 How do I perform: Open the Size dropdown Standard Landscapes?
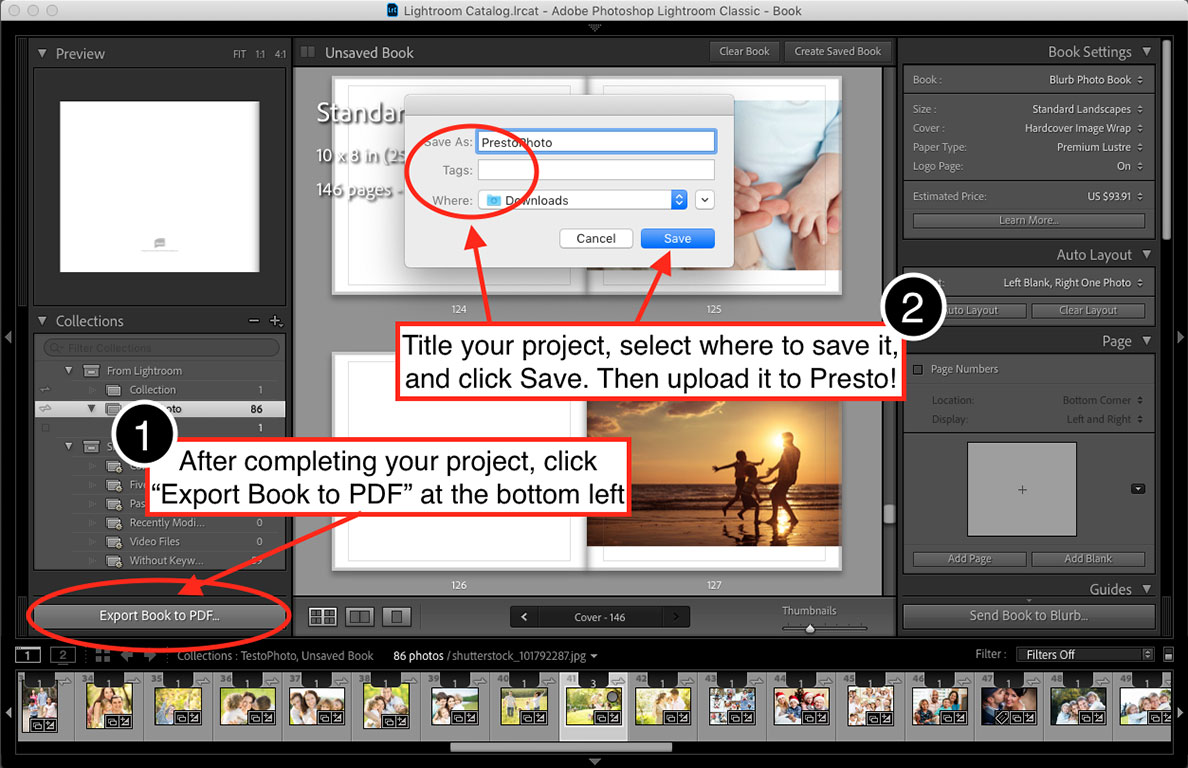(1087, 109)
